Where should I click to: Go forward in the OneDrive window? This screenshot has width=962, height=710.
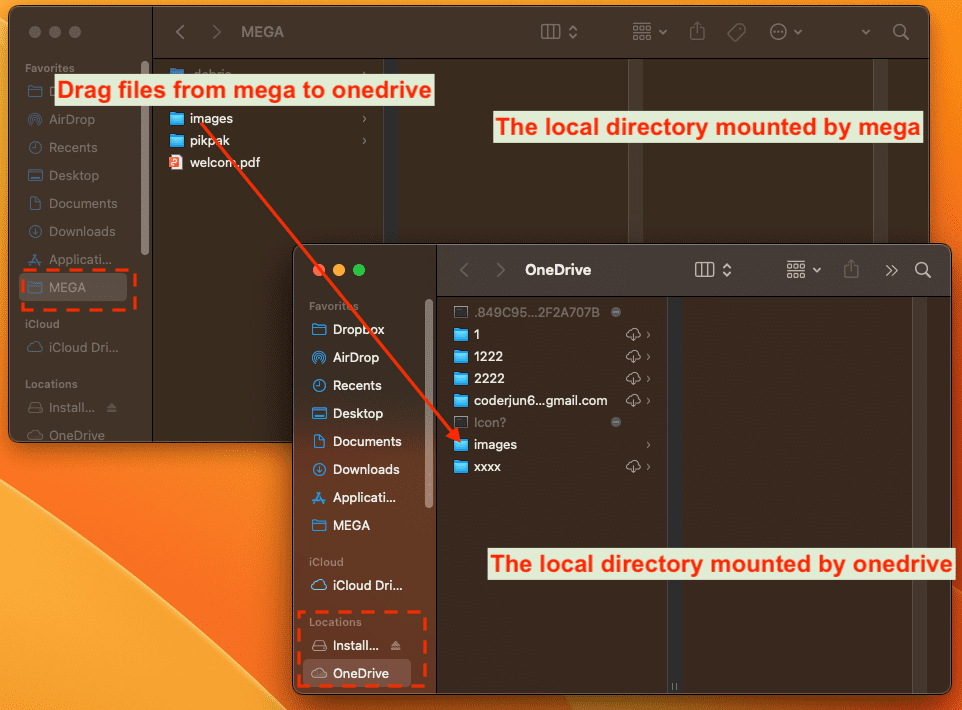(501, 270)
